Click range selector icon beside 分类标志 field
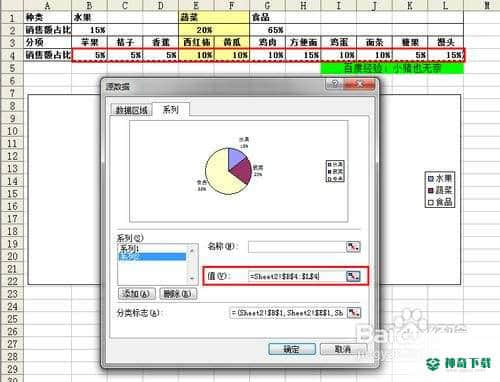The image size is (500, 382). (x=354, y=313)
